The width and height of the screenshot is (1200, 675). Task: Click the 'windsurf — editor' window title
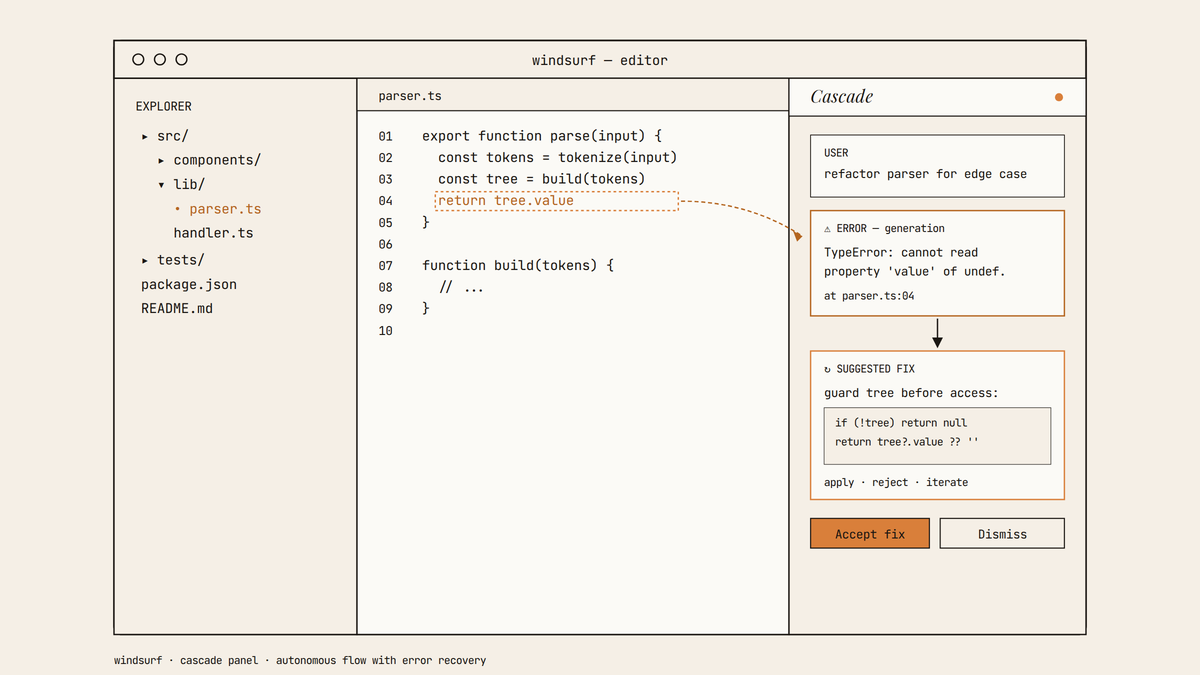[x=600, y=60]
